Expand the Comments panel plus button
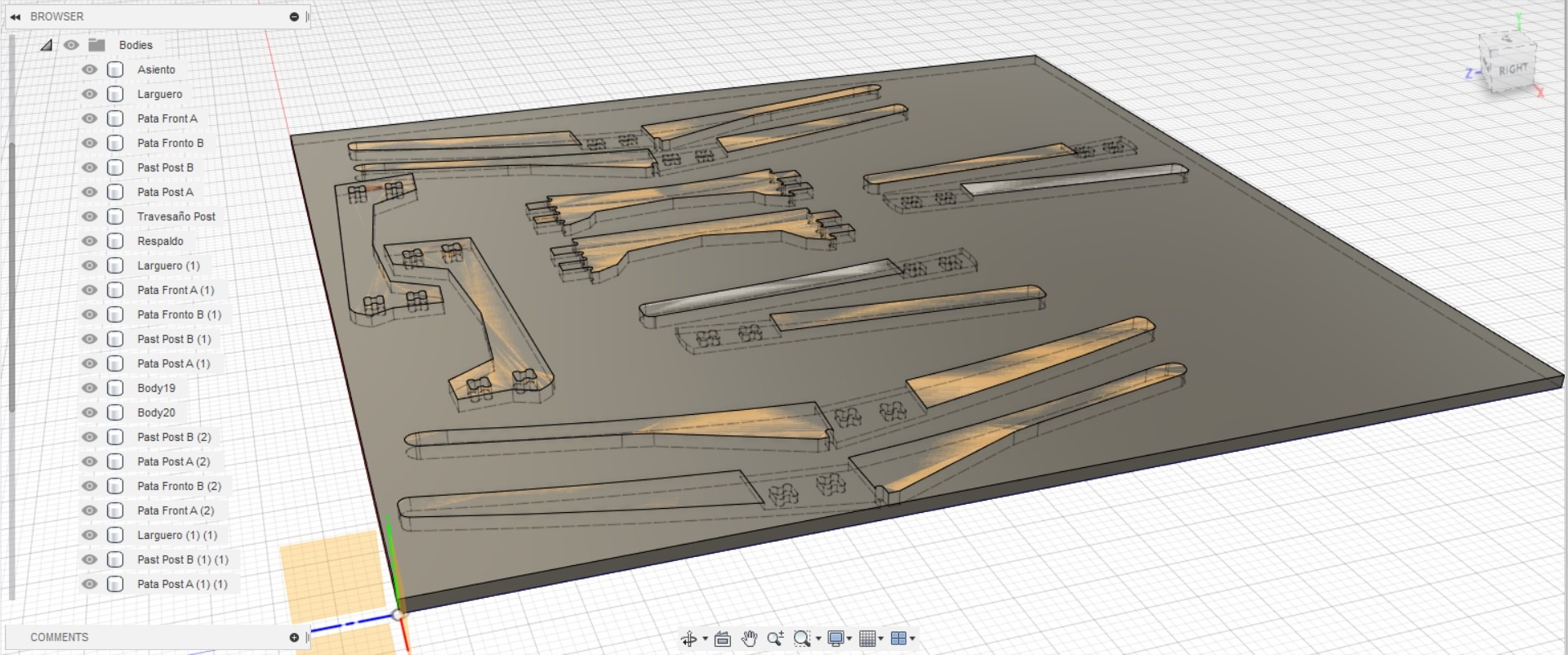1568x655 pixels. [x=294, y=637]
